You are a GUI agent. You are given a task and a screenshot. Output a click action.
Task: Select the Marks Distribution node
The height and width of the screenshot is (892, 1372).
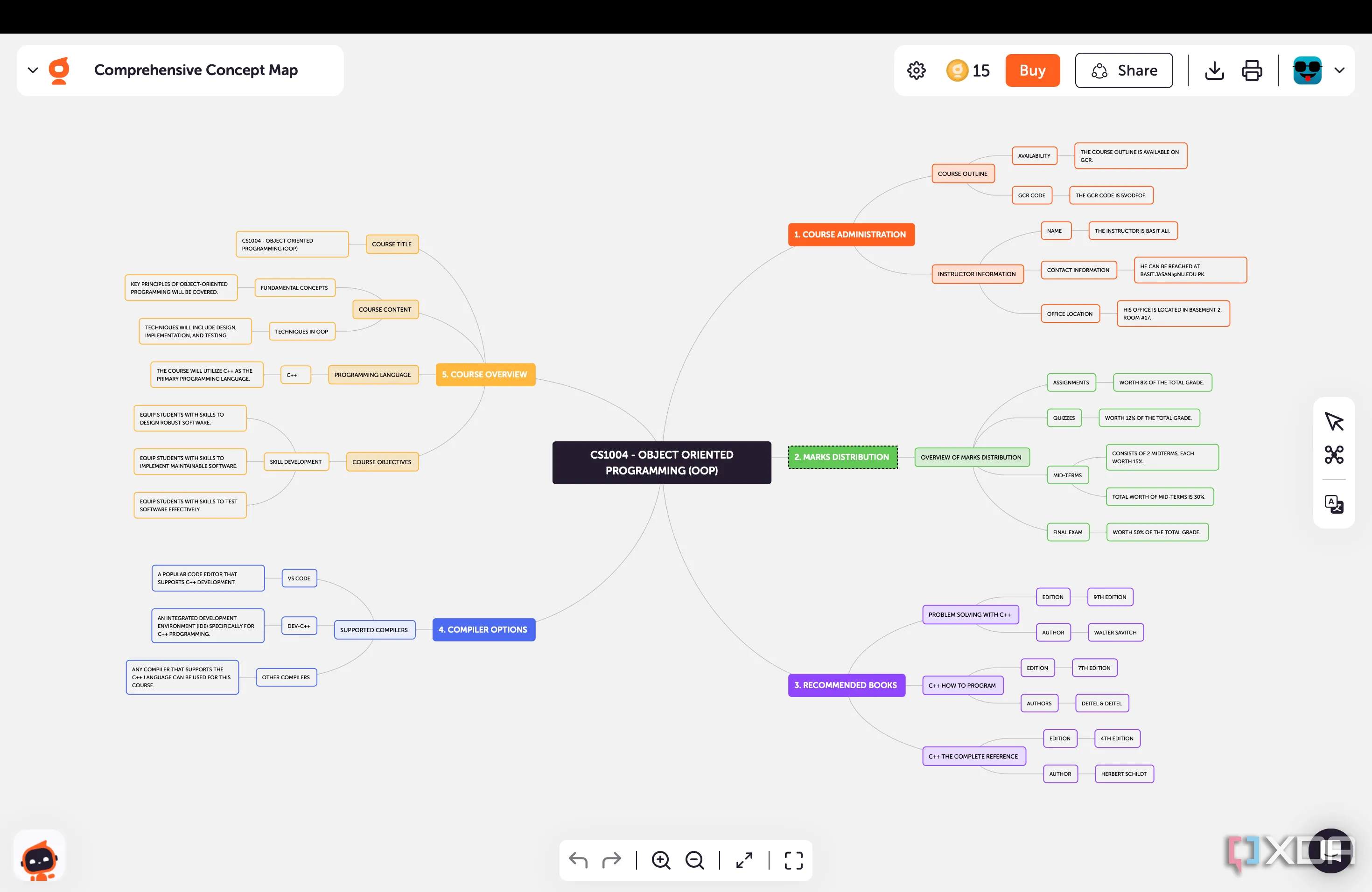pos(842,457)
